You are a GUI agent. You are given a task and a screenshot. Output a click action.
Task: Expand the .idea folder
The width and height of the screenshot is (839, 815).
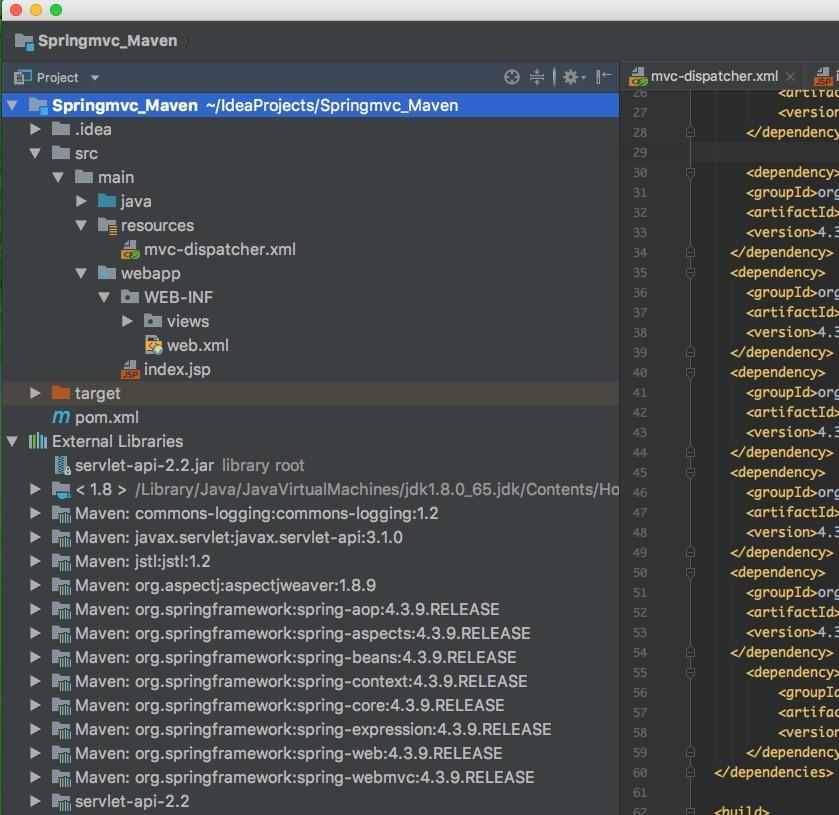coord(35,130)
